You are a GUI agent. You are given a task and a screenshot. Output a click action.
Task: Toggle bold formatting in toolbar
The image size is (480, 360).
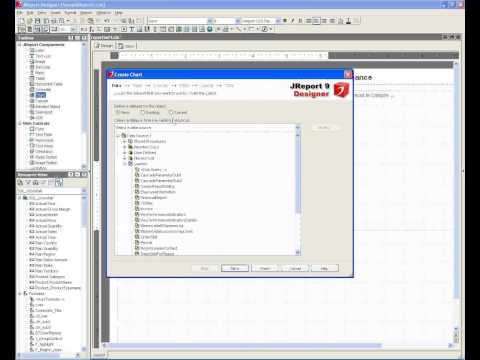coord(285,21)
